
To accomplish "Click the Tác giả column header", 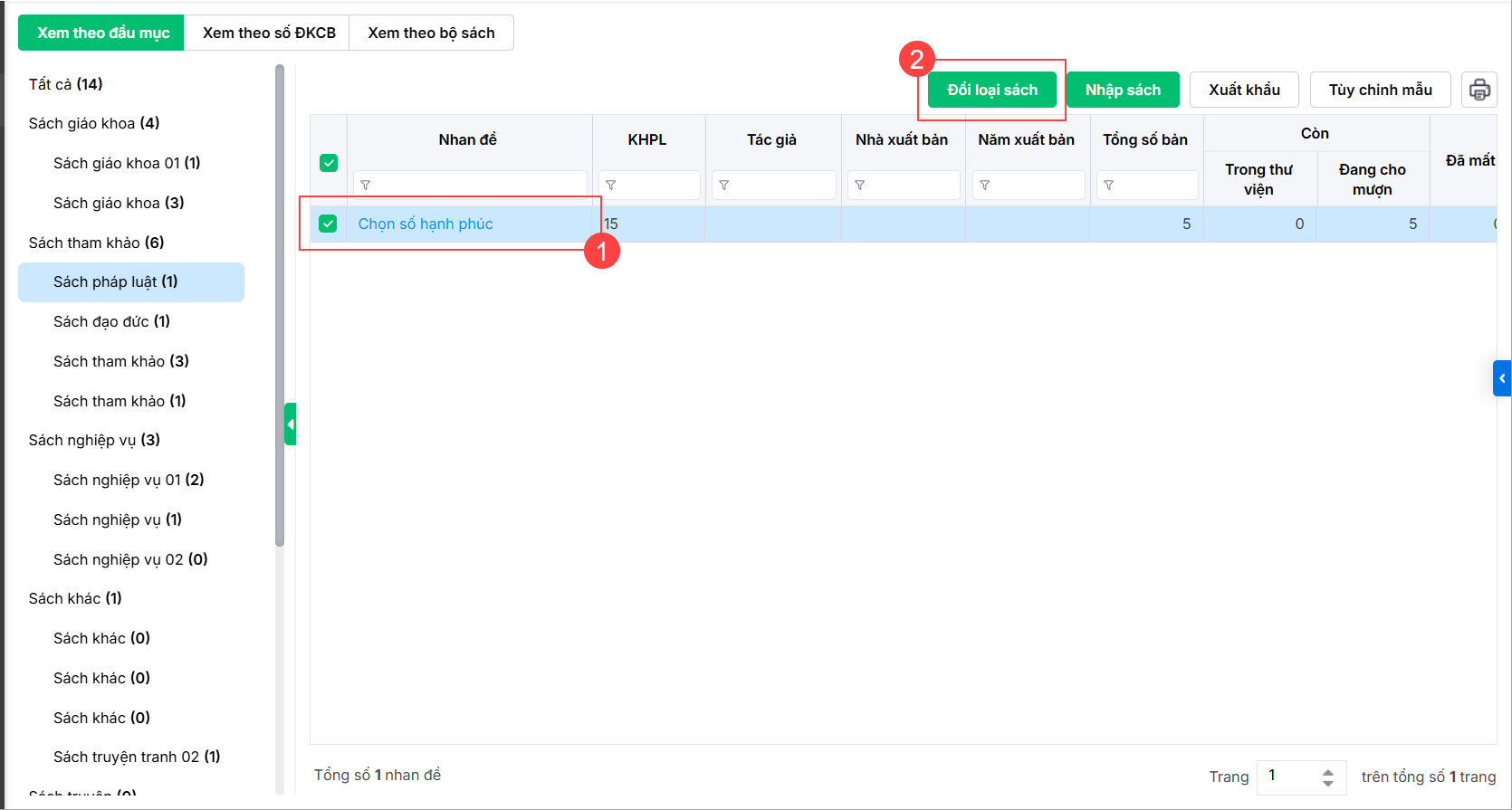I will click(x=771, y=139).
